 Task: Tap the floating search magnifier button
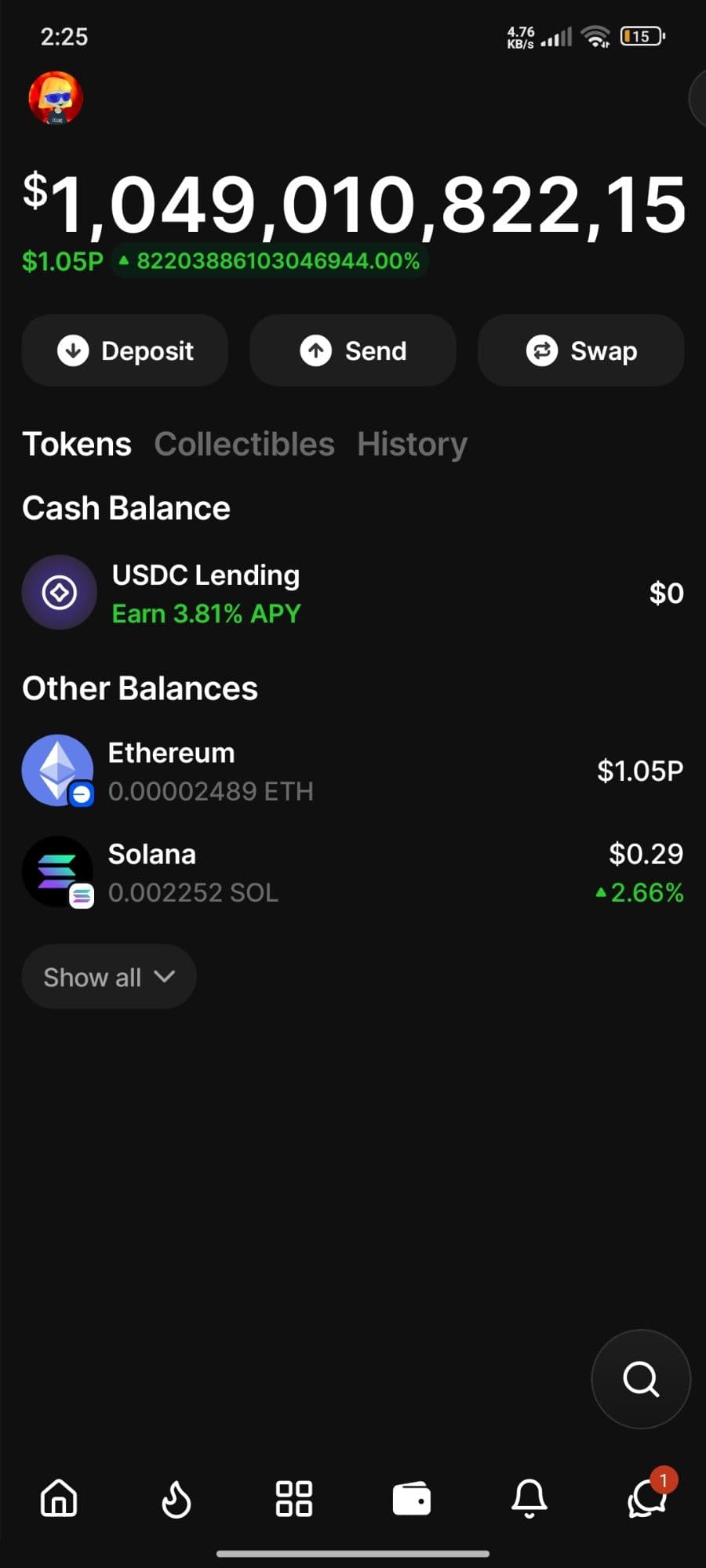641,1378
